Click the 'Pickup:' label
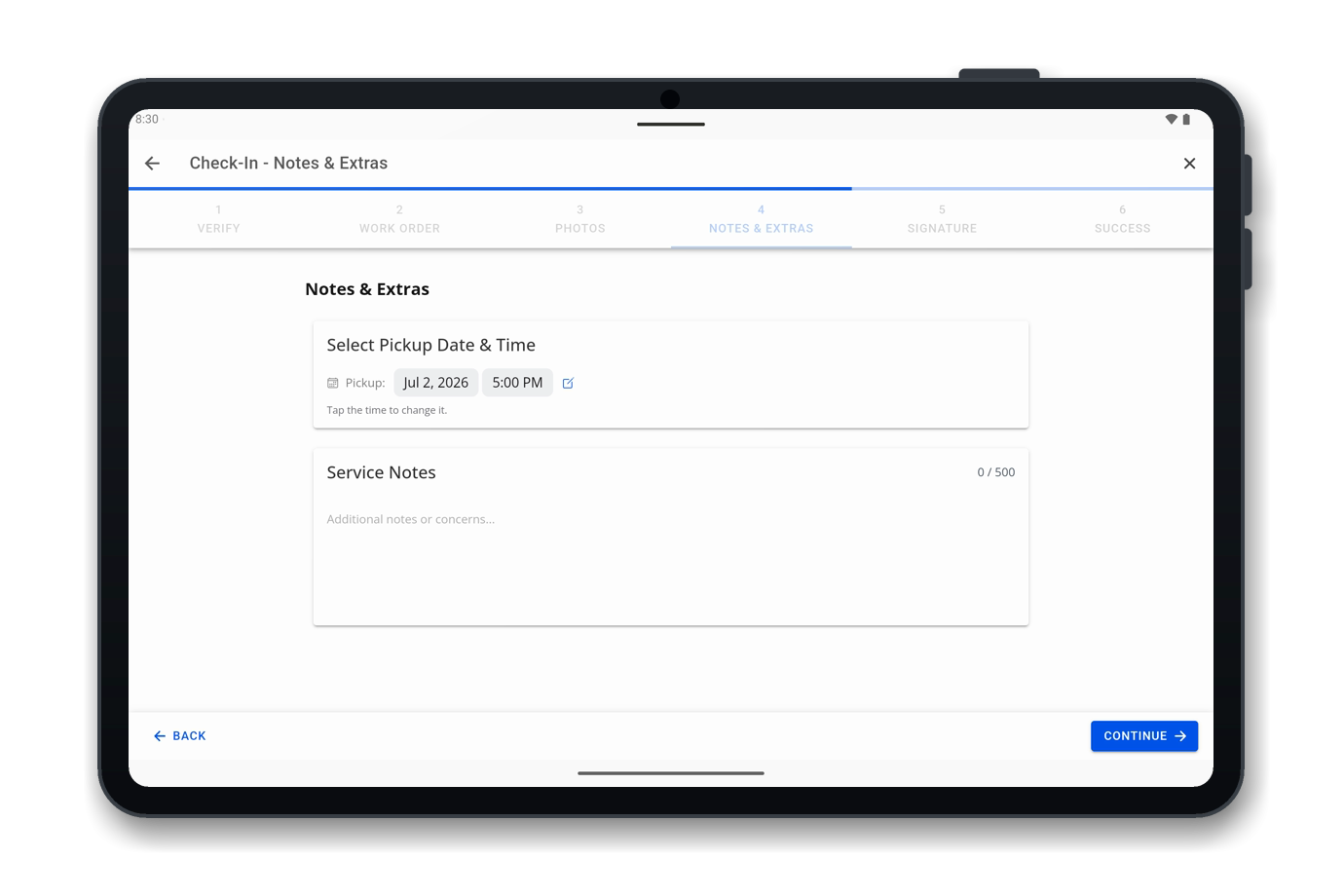This screenshot has height=896, width=1344. click(x=365, y=383)
